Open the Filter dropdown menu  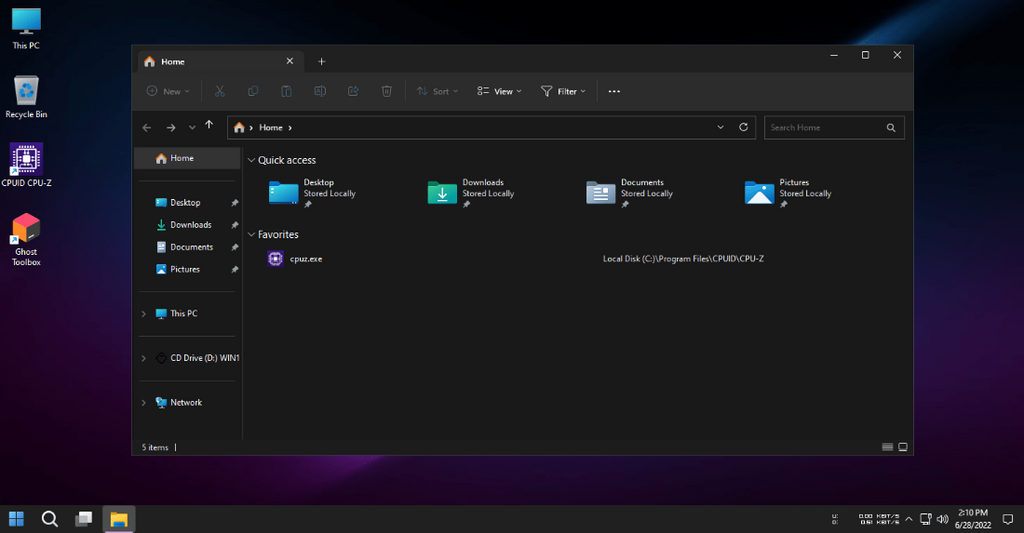tap(563, 91)
